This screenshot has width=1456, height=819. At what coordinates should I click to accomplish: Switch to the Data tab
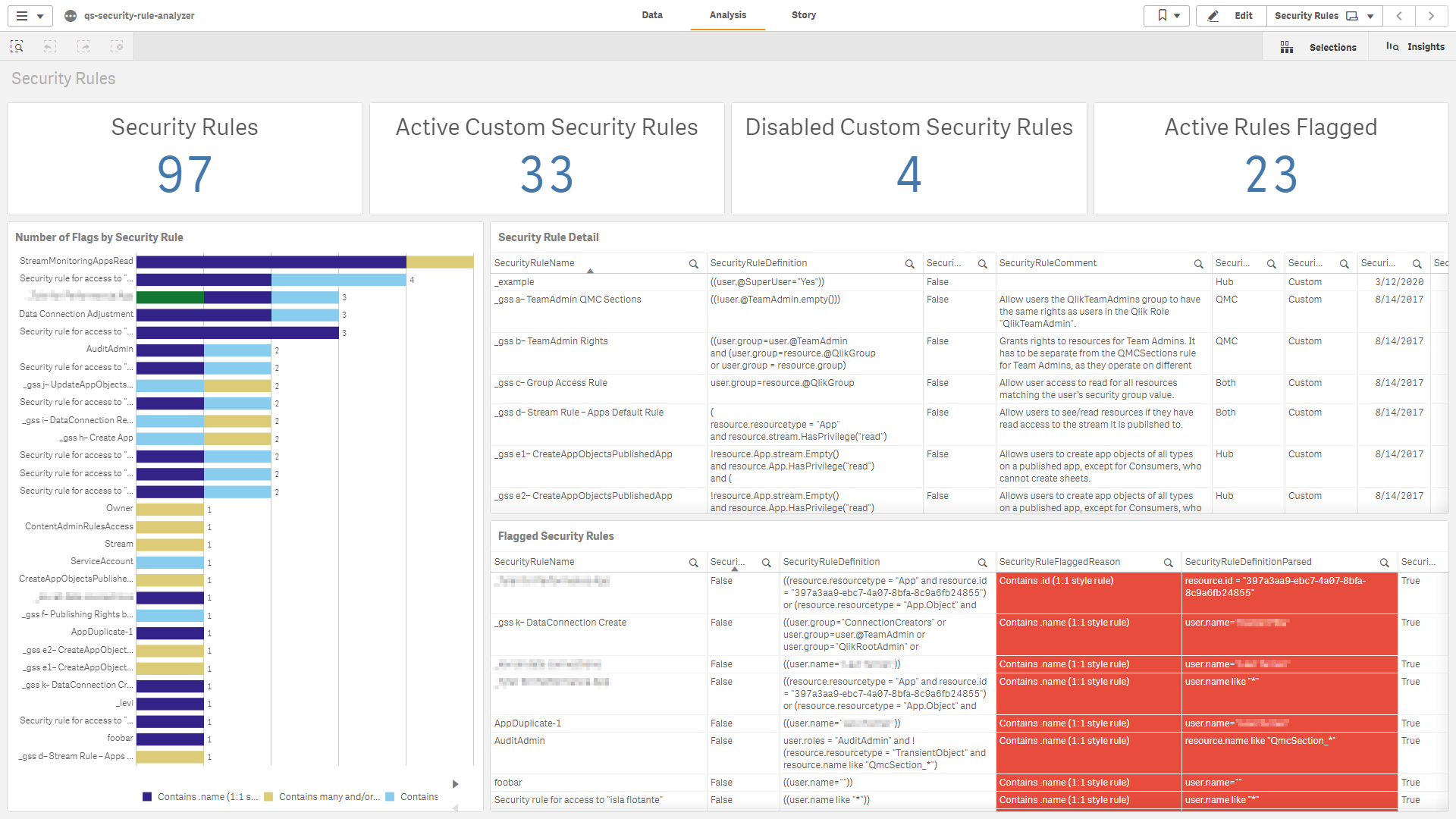tap(651, 15)
